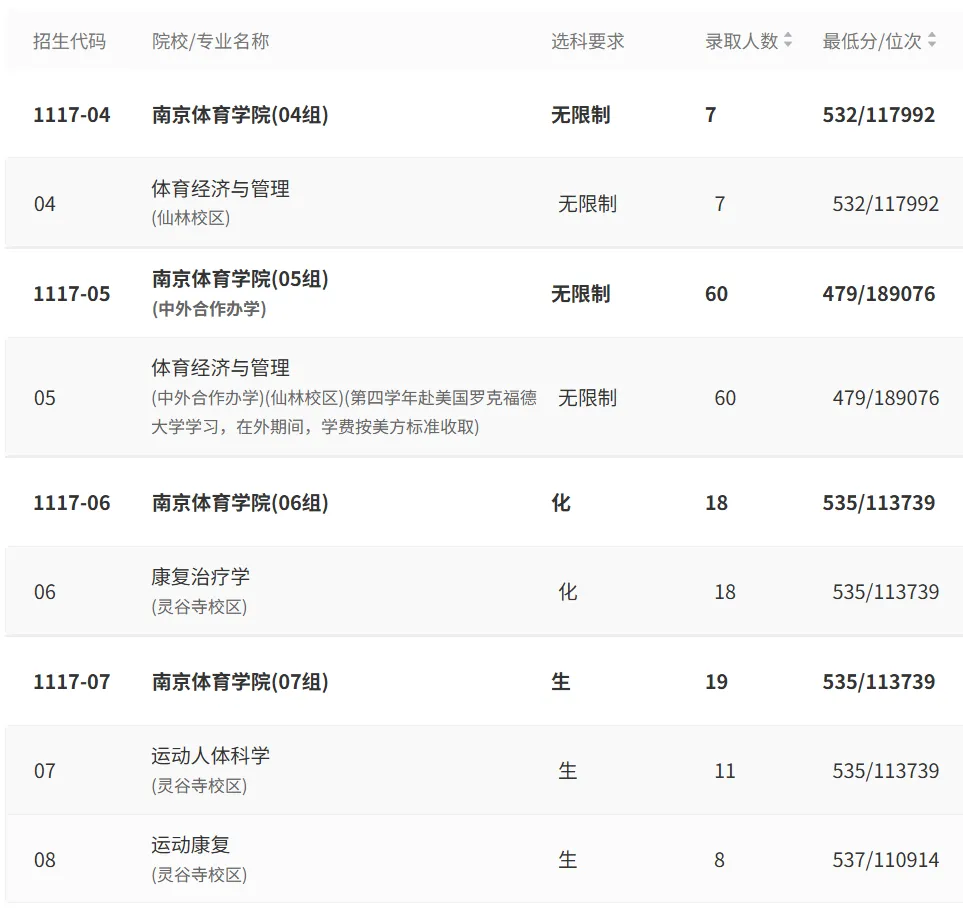
Task: Select the 8 count in the 运动康复 row
Action: [720, 859]
